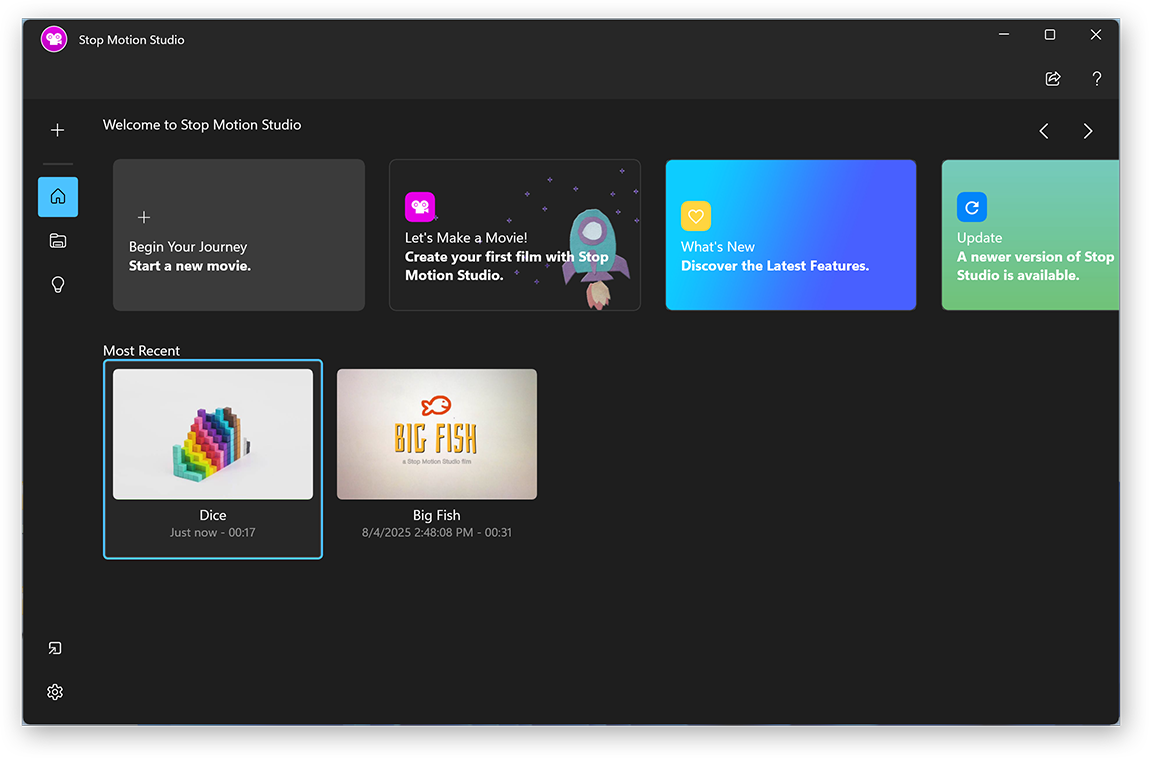Open help with the question mark icon

pos(1096,79)
